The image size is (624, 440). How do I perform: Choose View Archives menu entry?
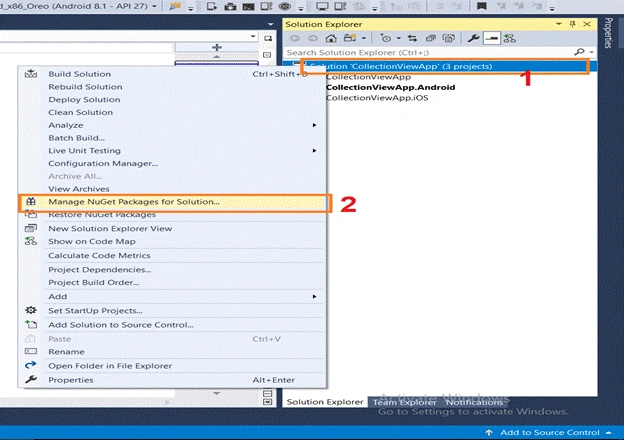pyautogui.click(x=172, y=189)
